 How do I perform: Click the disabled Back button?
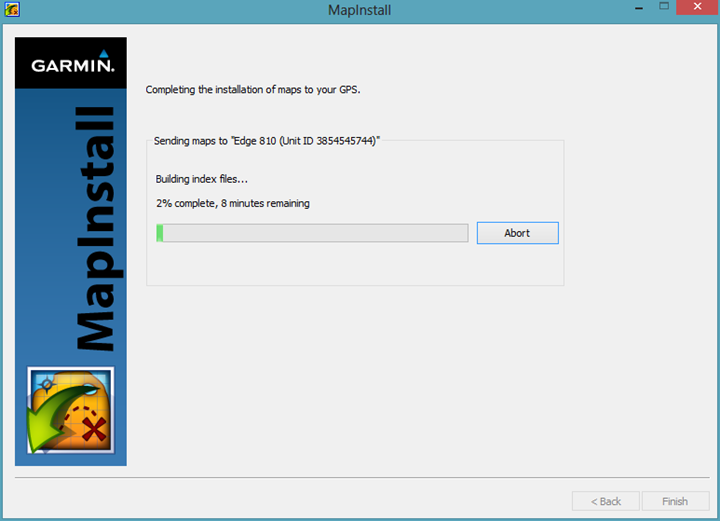click(605, 501)
